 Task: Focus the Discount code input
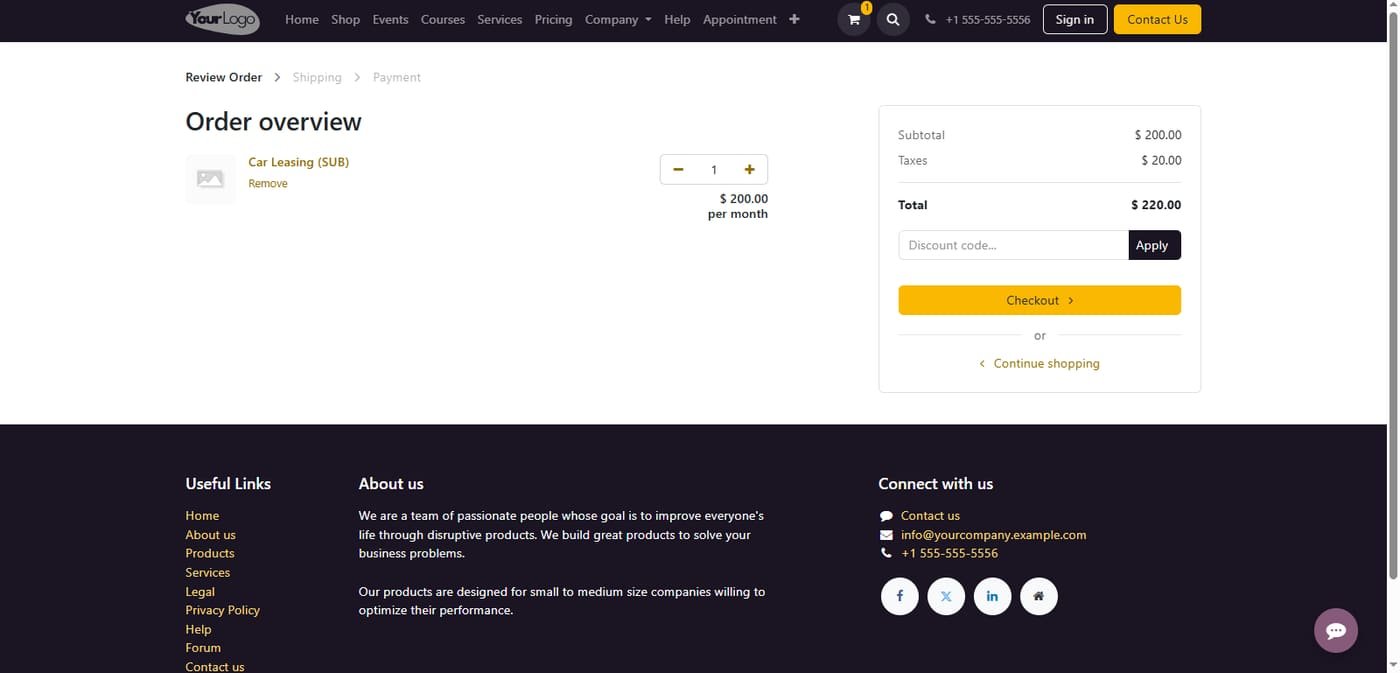tap(1013, 245)
